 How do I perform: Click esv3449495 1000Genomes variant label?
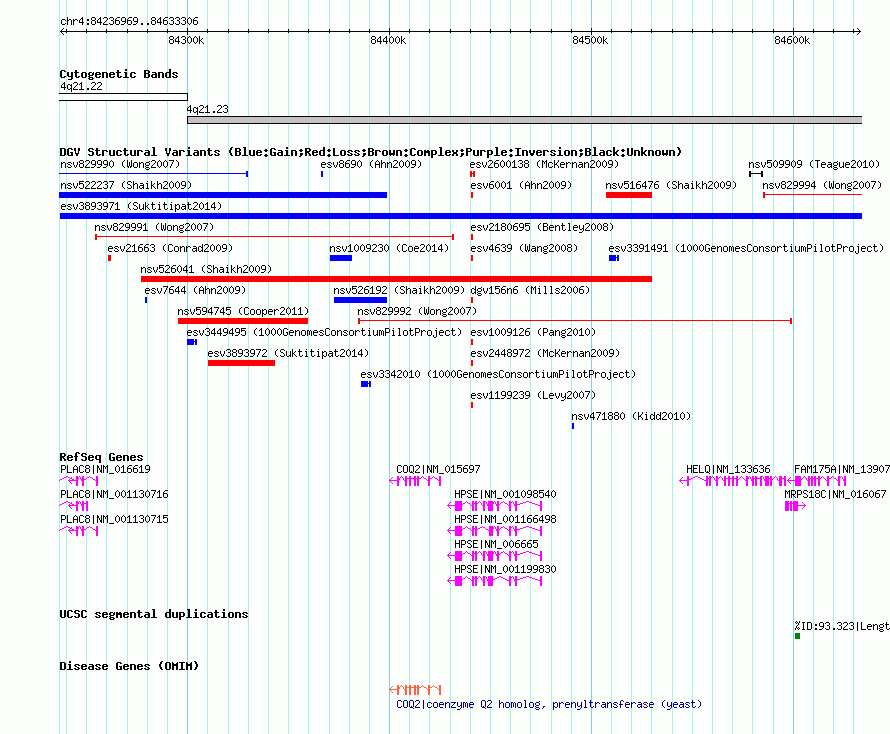pos(324,332)
